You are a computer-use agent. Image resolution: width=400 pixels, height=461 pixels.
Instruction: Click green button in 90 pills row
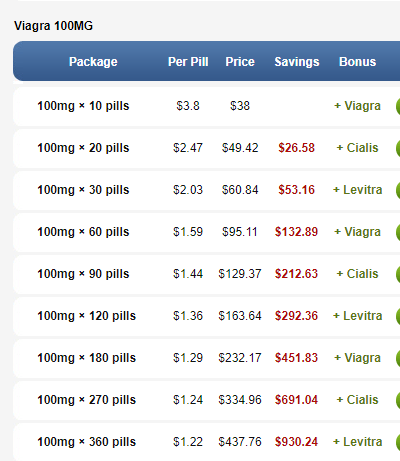click(x=398, y=274)
